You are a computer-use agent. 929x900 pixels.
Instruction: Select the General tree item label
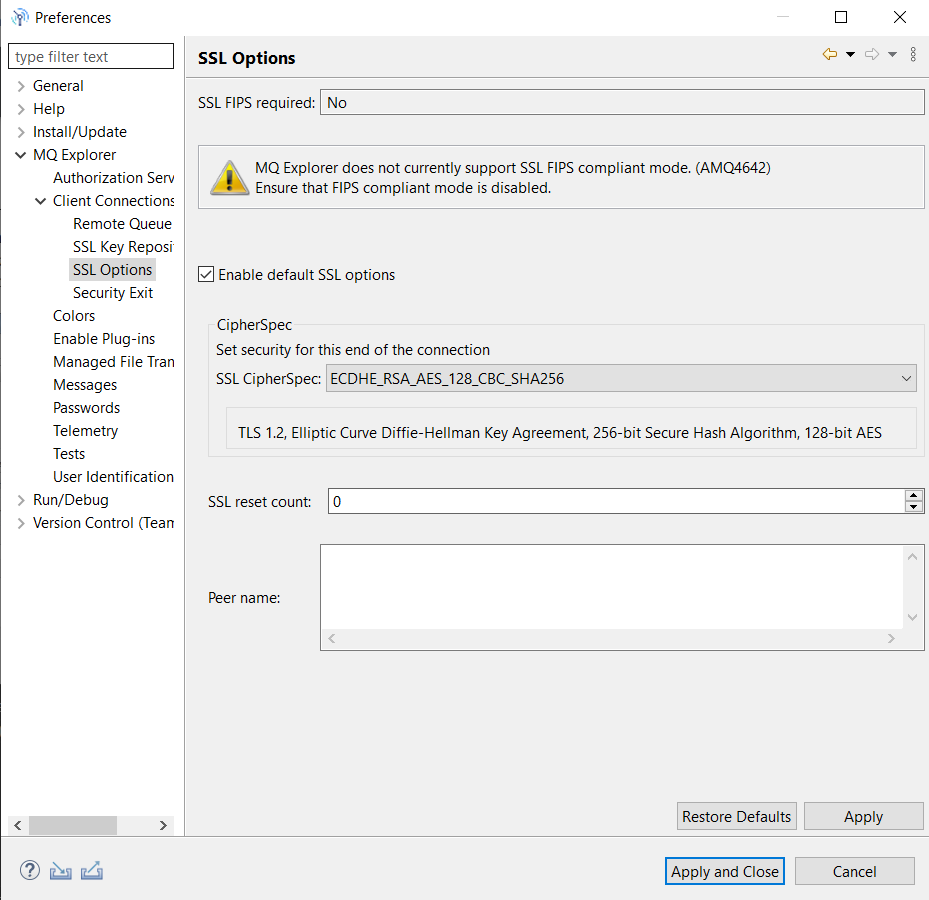pos(58,86)
